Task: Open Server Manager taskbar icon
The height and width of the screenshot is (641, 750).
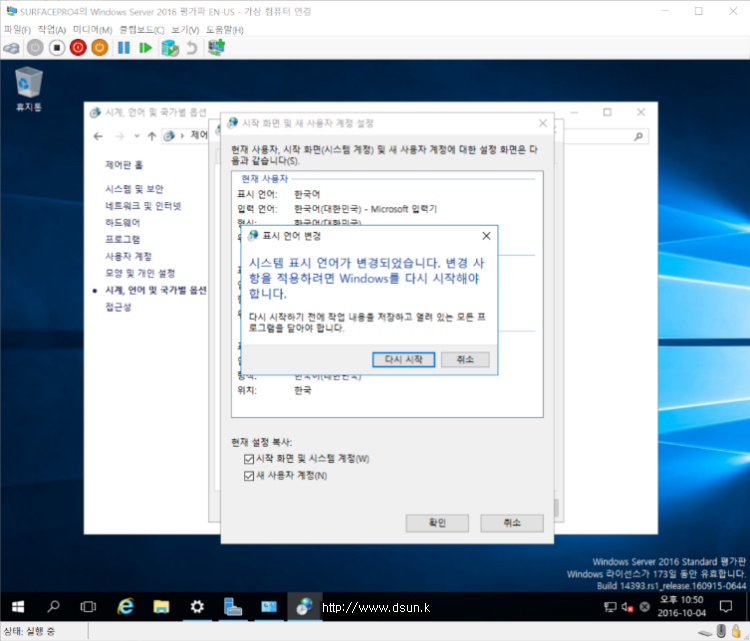Action: click(x=233, y=607)
